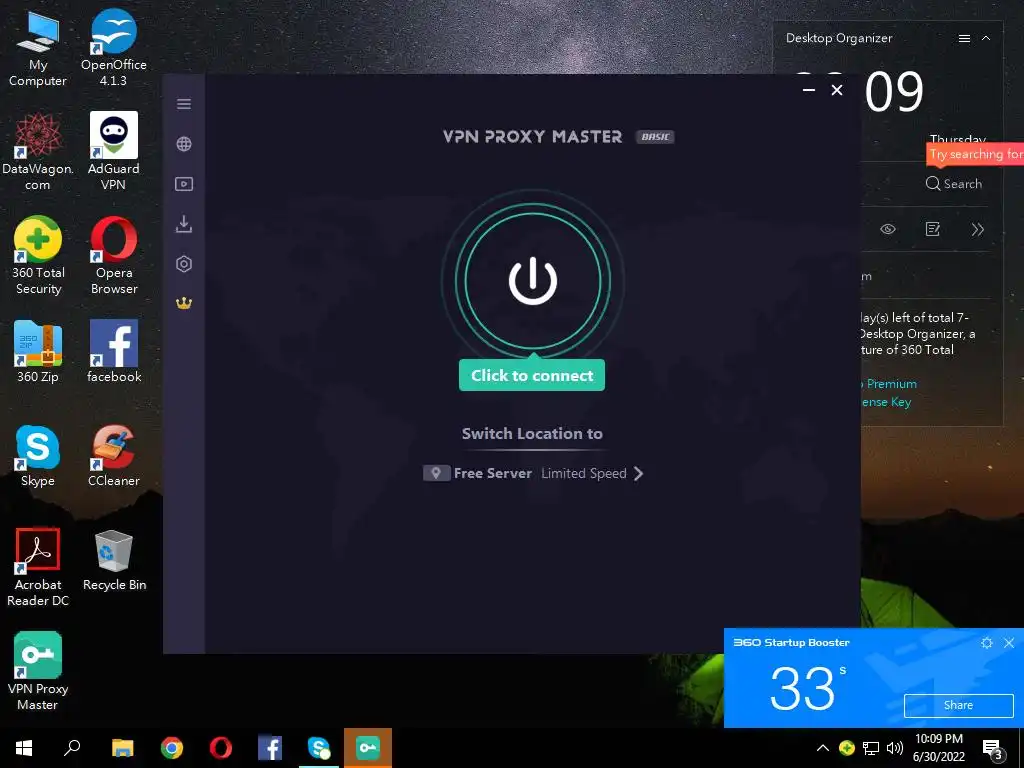The width and height of the screenshot is (1024, 768).
Task: Open the Windows Start menu
Action: point(24,748)
